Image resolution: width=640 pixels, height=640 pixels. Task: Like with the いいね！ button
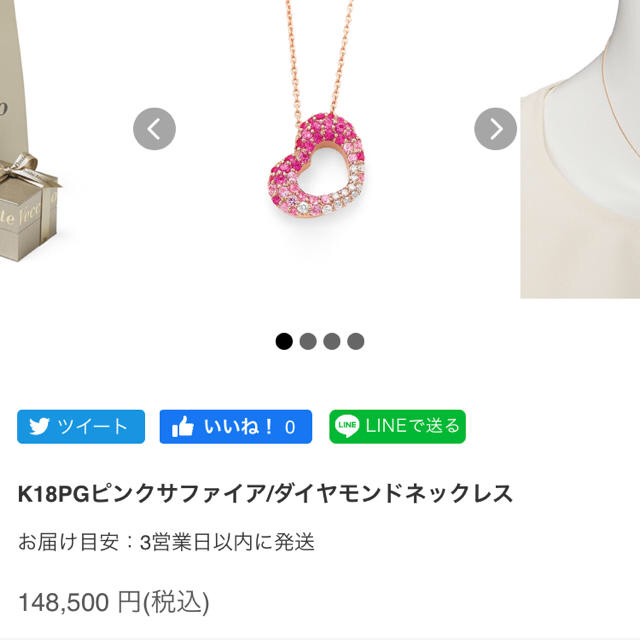point(236,427)
